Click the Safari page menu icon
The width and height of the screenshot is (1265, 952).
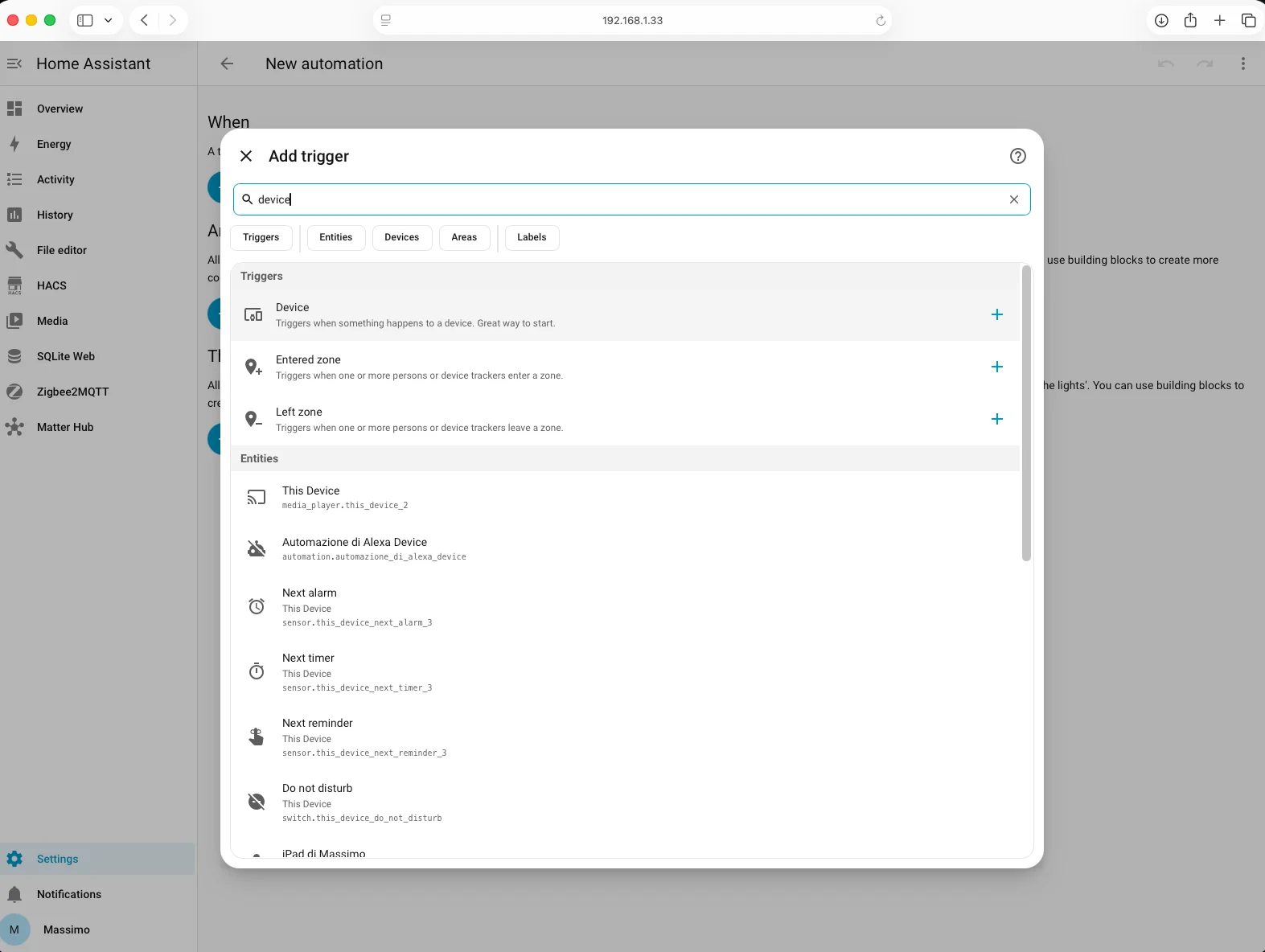pos(386,20)
